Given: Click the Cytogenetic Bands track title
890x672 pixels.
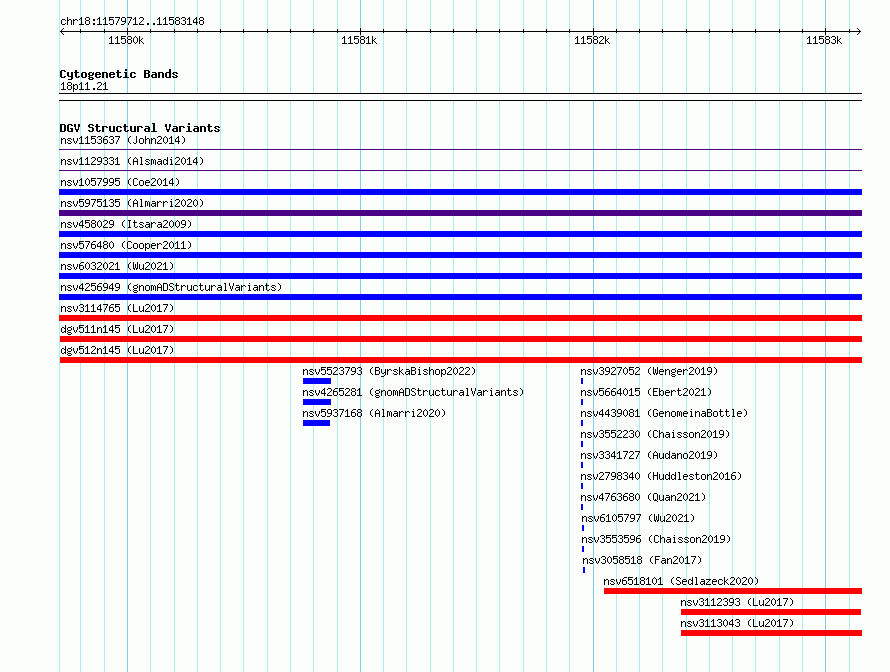Looking at the screenshot, I should tap(119, 74).
